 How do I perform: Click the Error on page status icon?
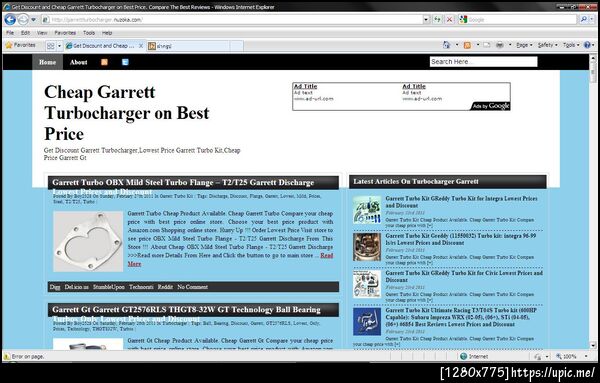pyautogui.click(x=7, y=357)
